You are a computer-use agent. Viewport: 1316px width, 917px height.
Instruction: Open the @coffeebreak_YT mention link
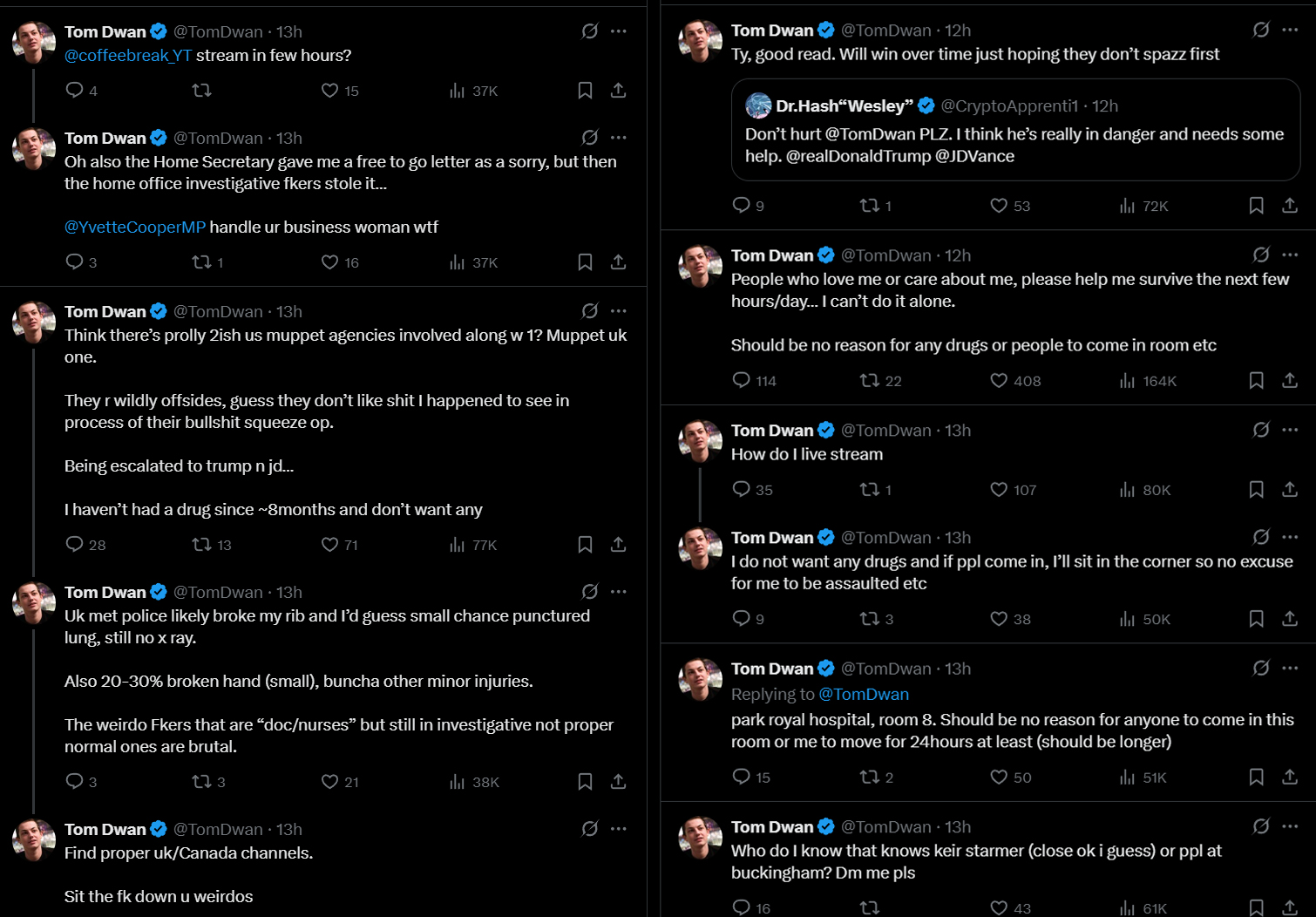pyautogui.click(x=128, y=56)
